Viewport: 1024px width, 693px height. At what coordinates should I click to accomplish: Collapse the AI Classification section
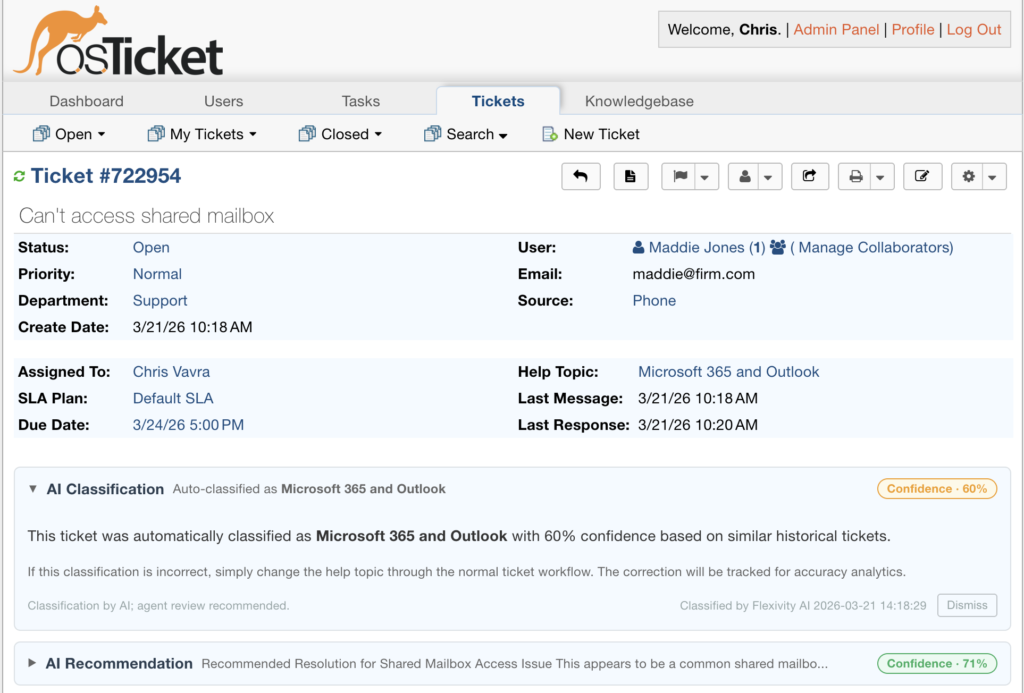[x=33, y=489]
